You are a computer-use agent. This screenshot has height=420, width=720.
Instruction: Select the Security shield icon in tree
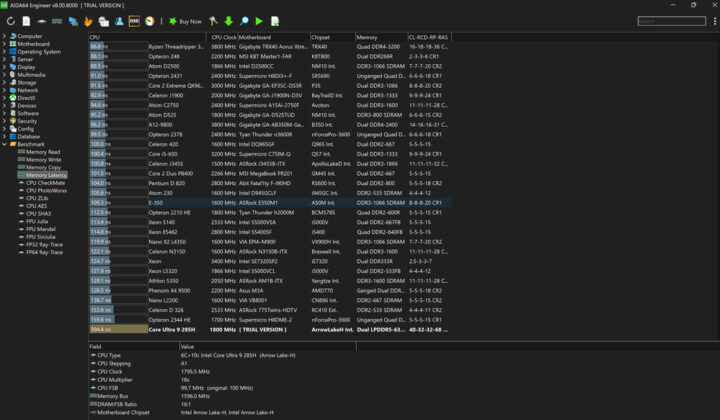(13, 121)
